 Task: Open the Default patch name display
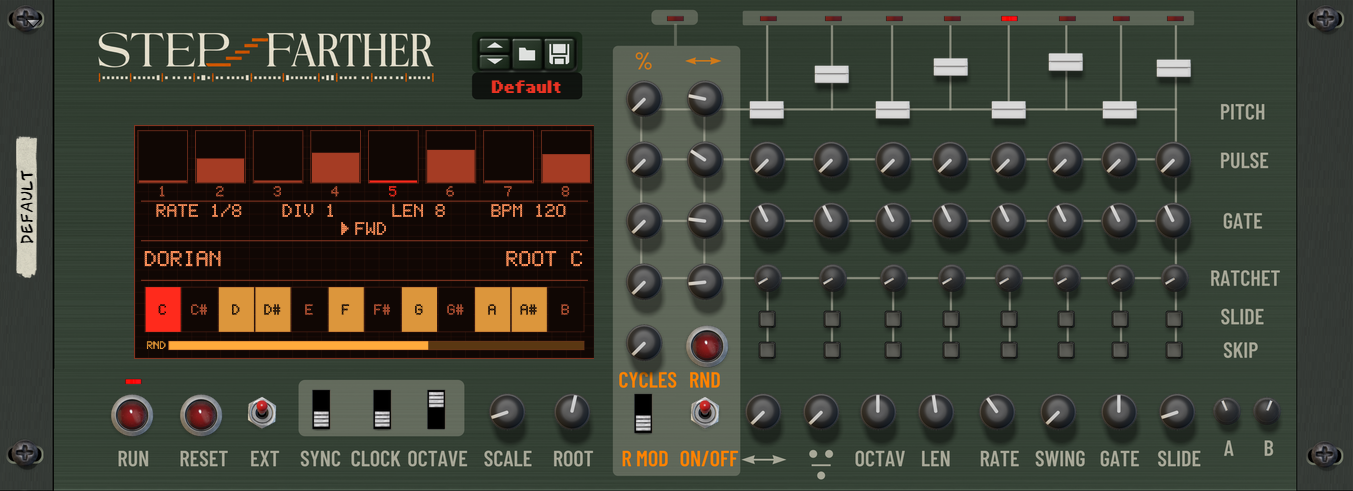coord(527,87)
